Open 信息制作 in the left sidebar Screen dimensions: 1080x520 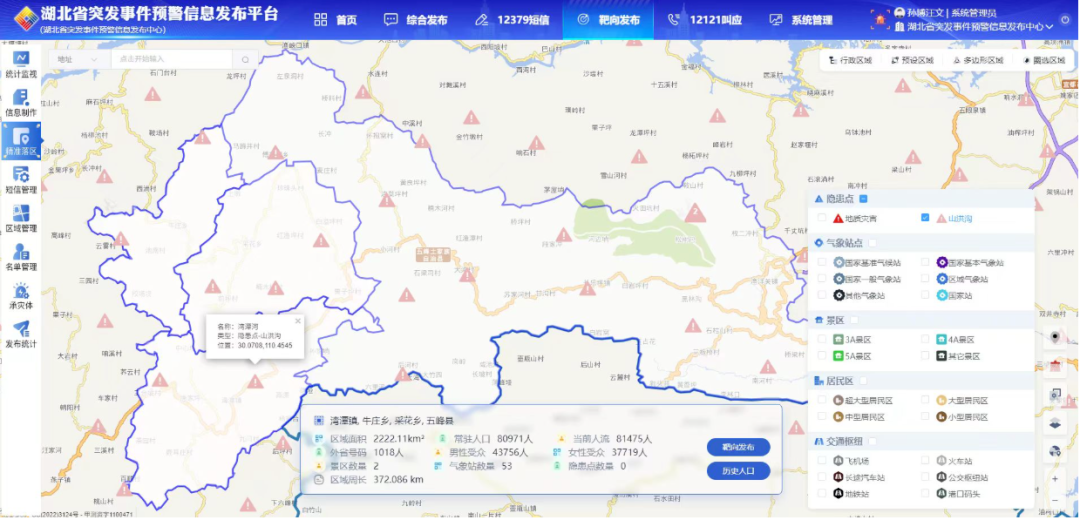20,103
